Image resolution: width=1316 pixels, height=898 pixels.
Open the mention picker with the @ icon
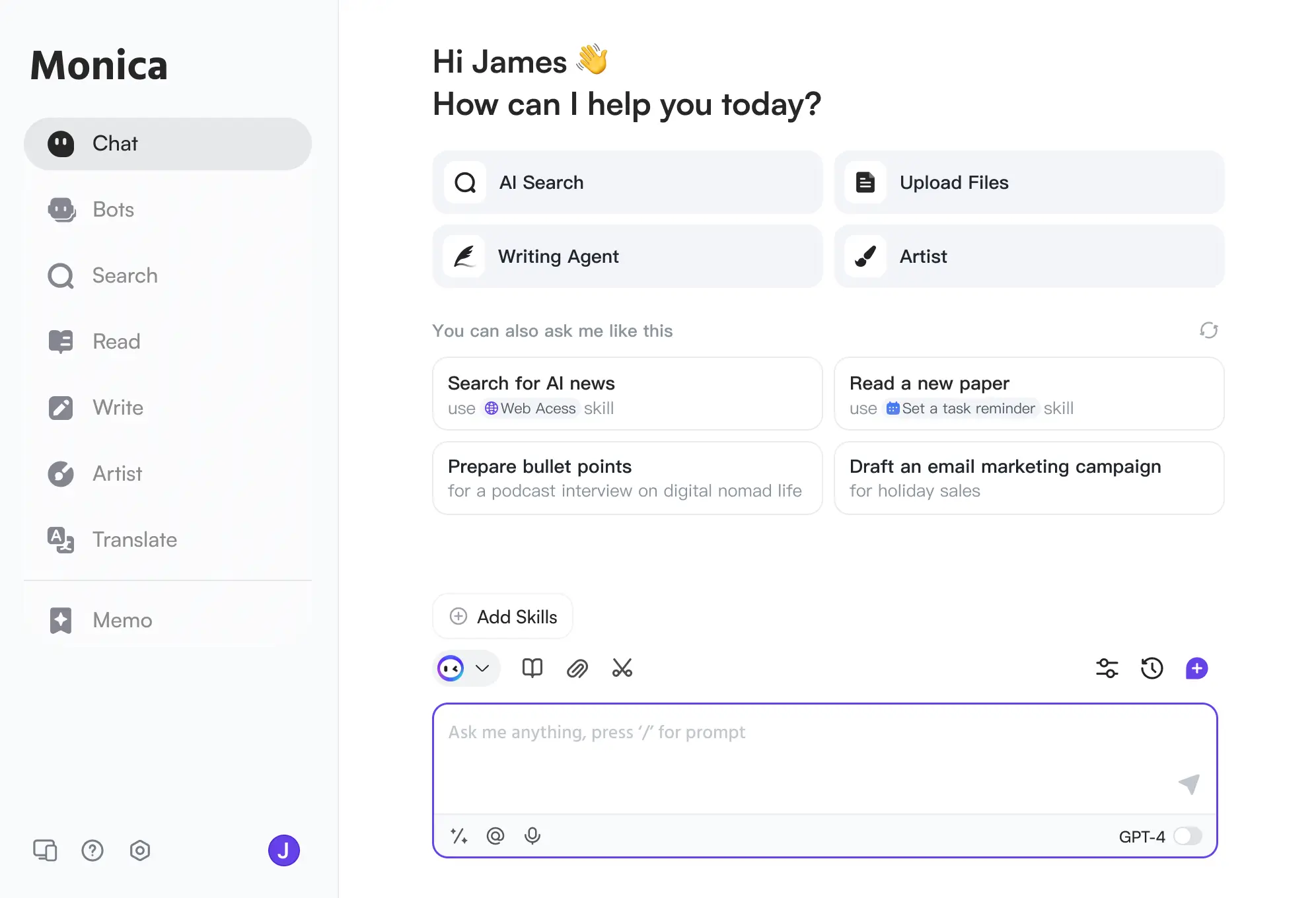coord(495,835)
